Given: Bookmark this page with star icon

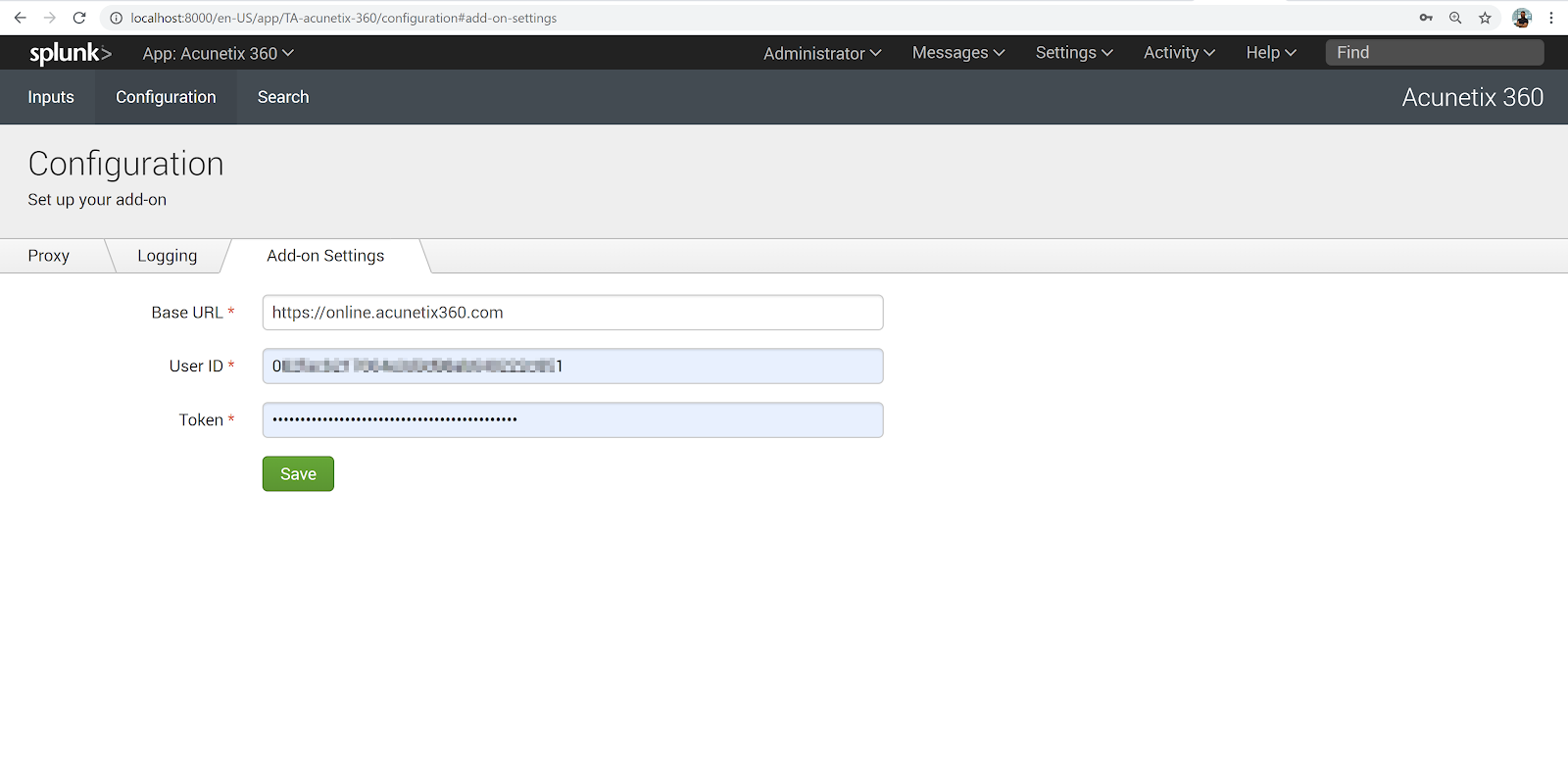Looking at the screenshot, I should [1485, 18].
